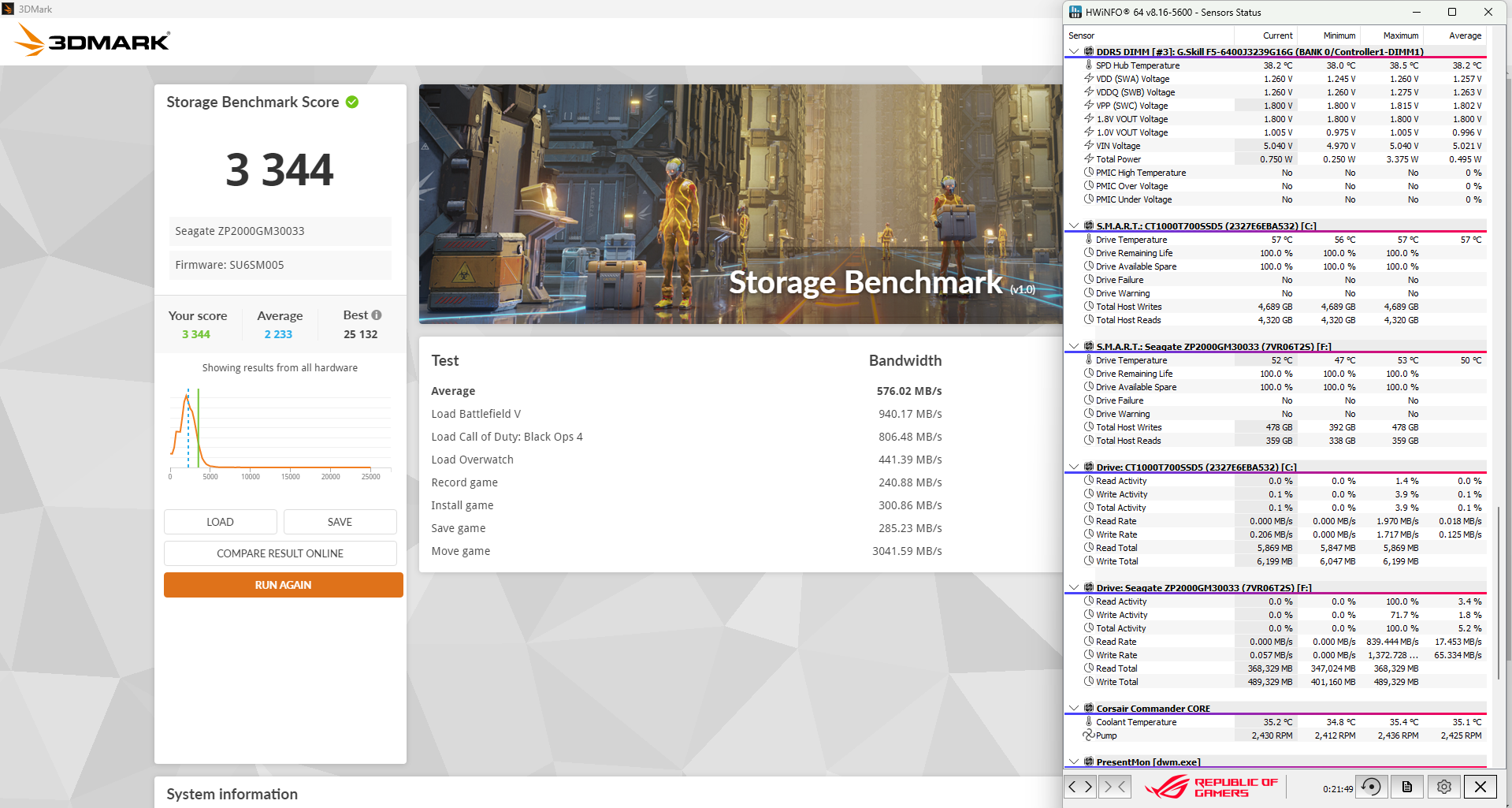Click Storage Benchmark banner image
This screenshot has height=808, width=1512.
(741, 204)
